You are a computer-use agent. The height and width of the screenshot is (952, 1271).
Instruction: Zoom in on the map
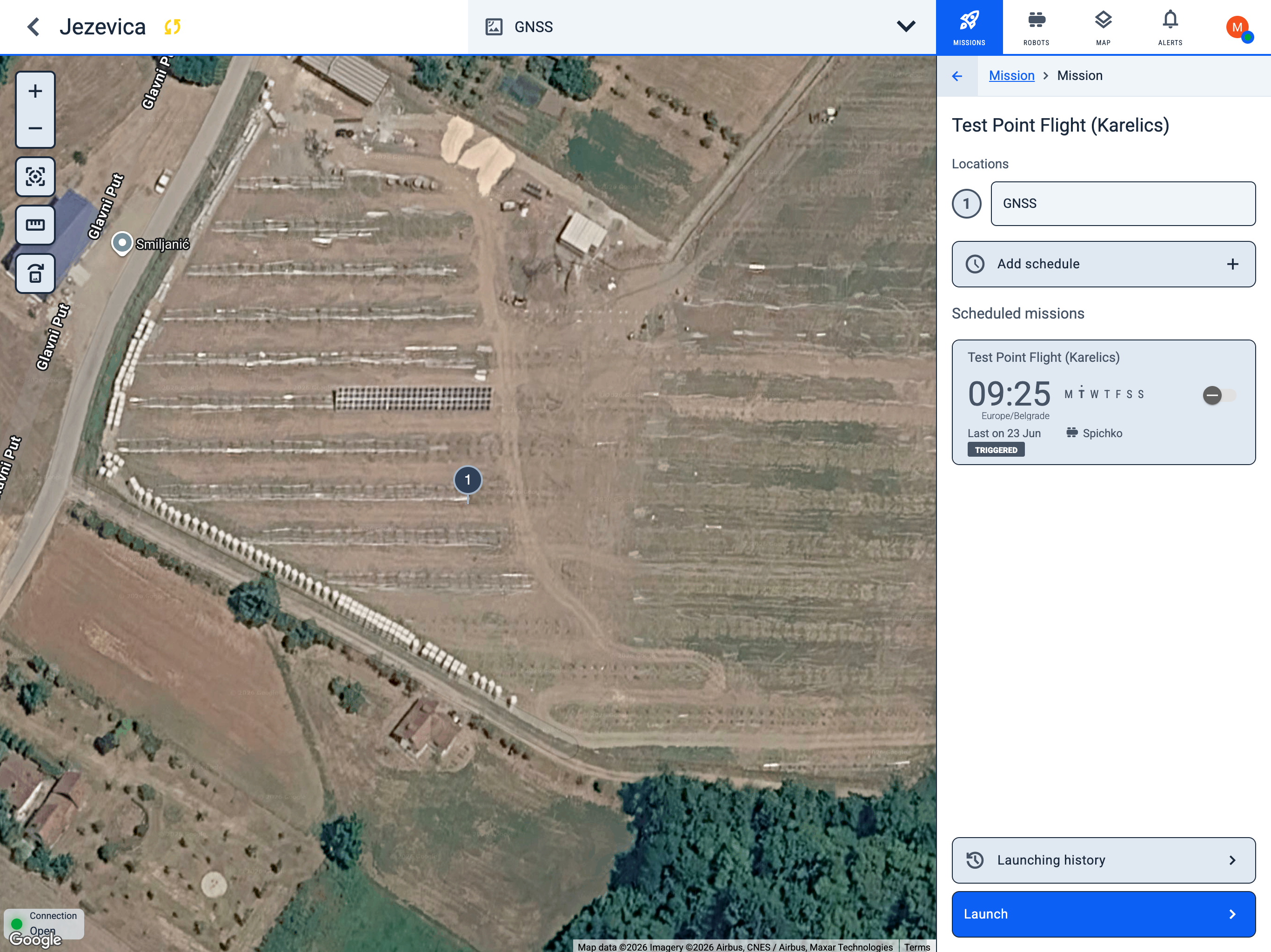click(x=35, y=91)
